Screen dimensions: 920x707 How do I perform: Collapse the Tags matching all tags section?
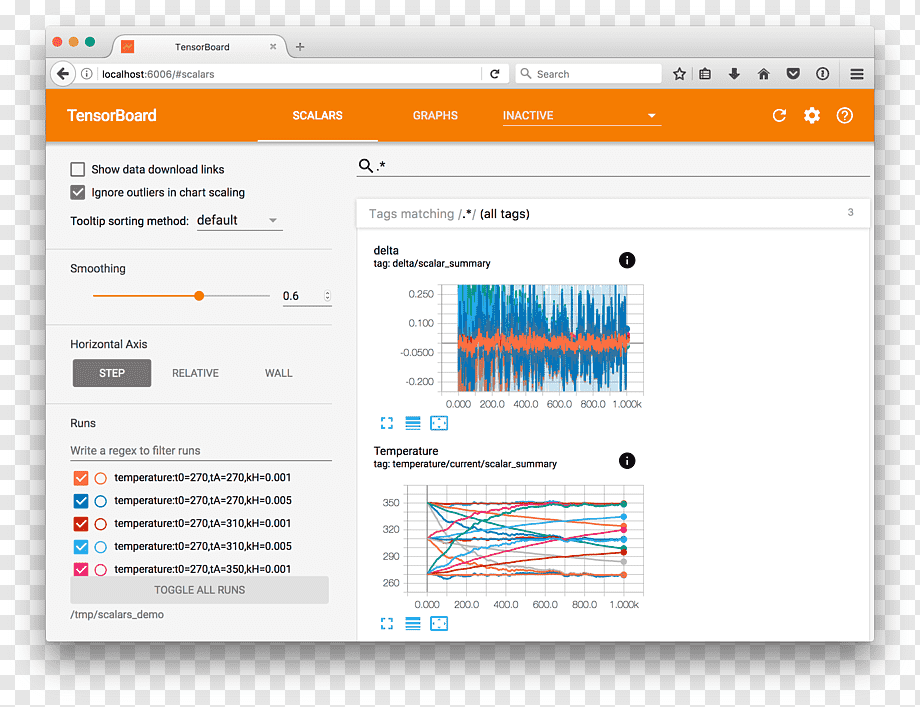tap(613, 214)
